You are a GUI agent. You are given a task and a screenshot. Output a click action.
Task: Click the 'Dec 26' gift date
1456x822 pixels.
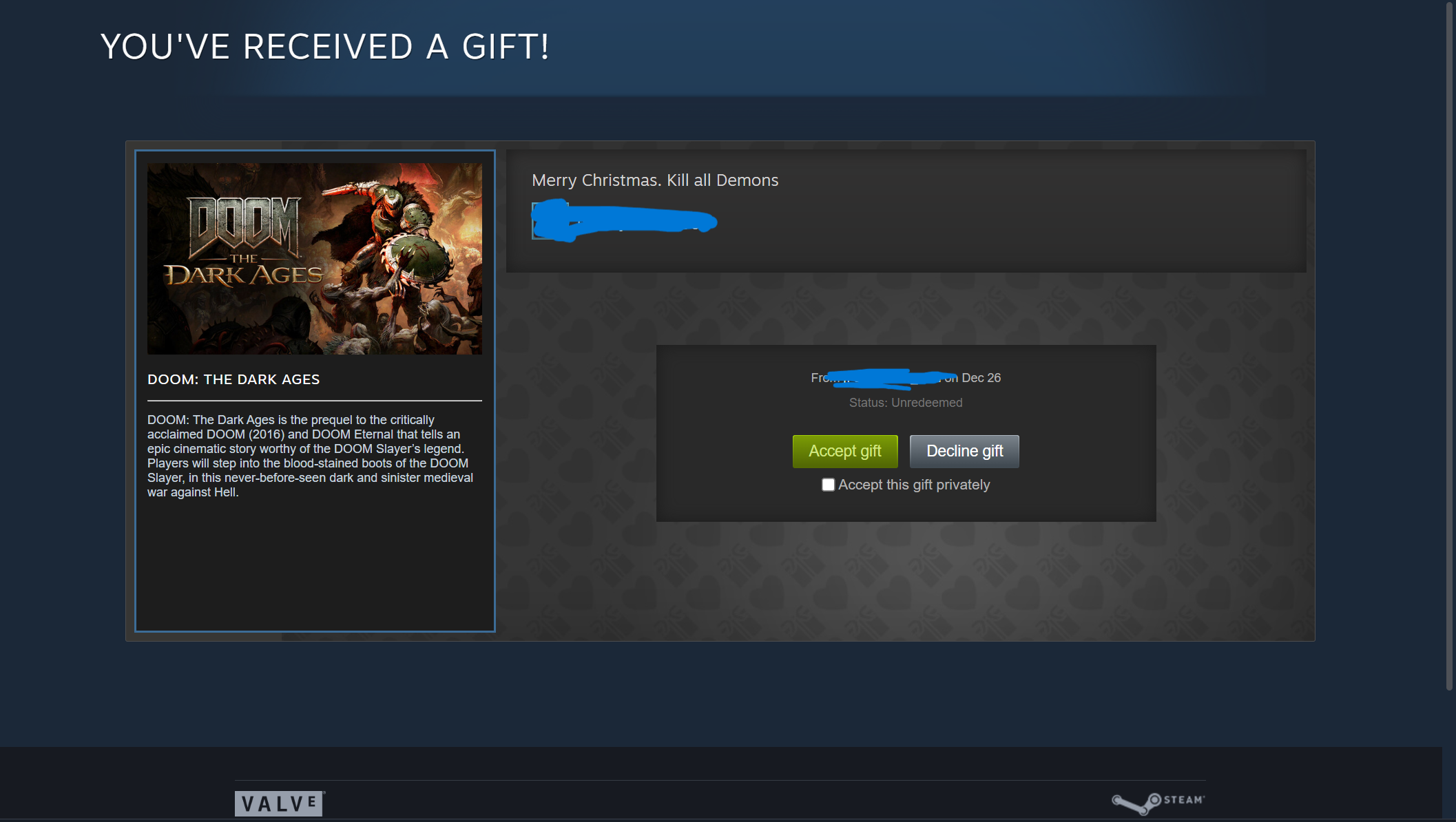click(x=981, y=378)
